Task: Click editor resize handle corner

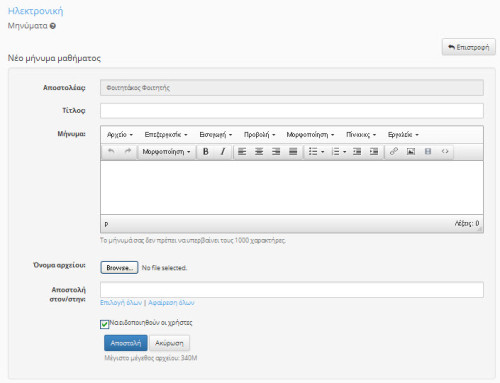Action: point(480,229)
